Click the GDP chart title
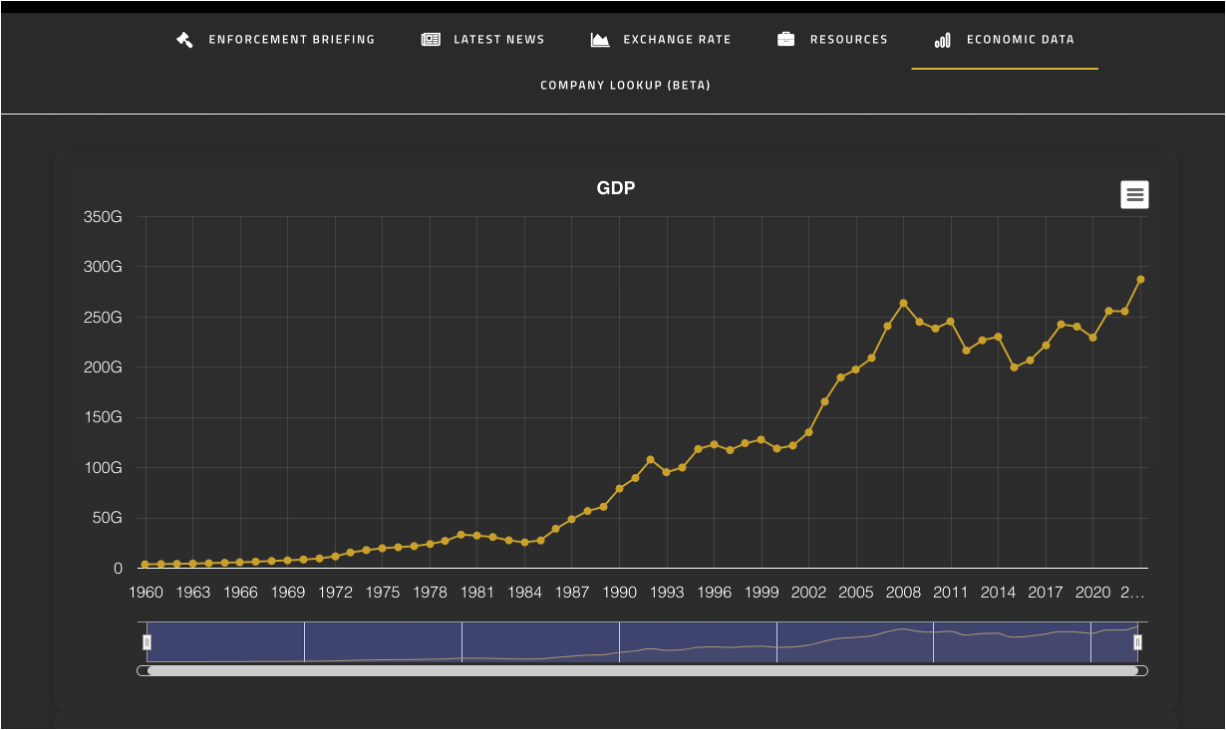Screen dimensions: 1226x730 (615, 188)
